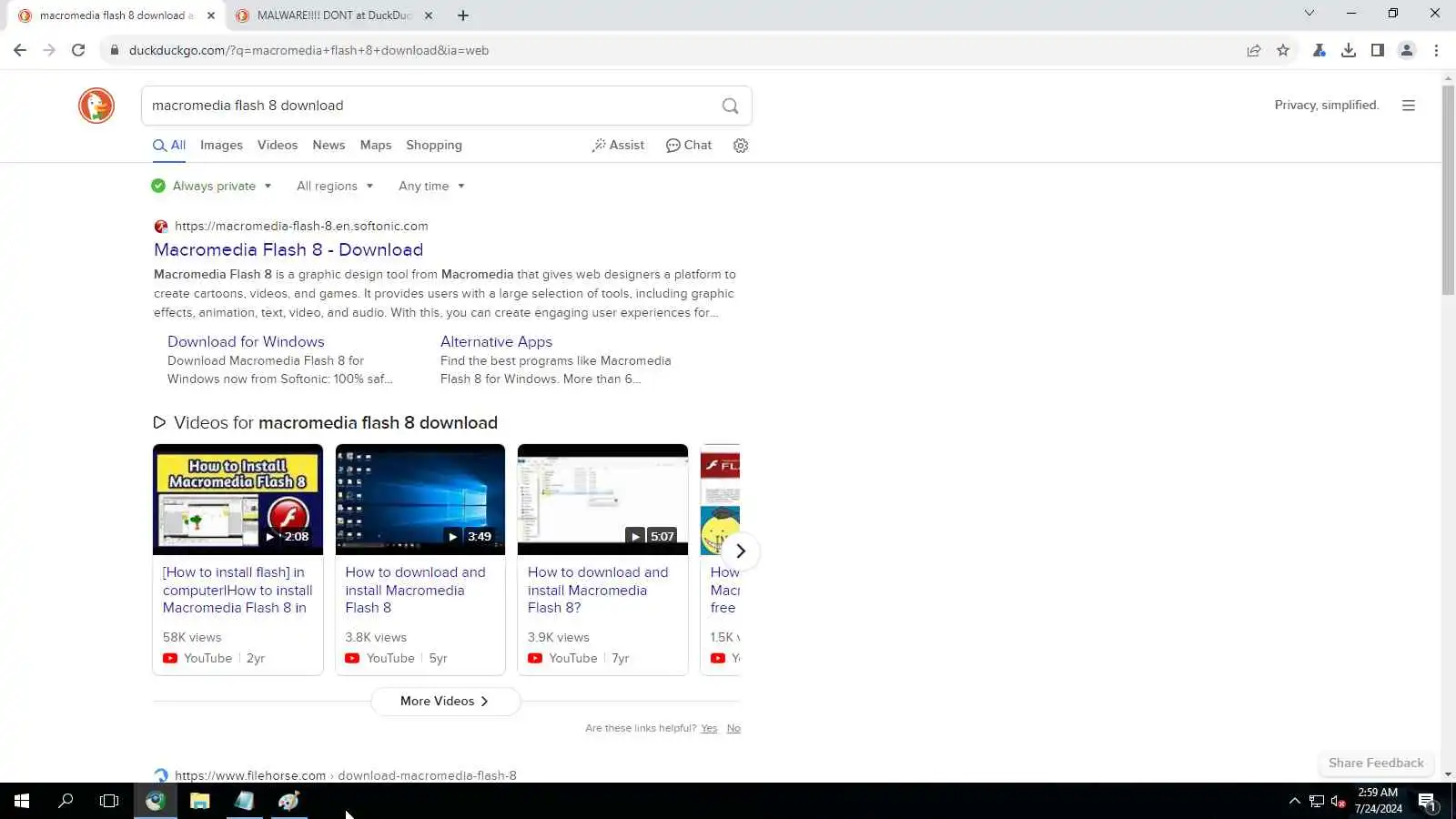
Task: Open taskbar search icon
Action: [x=66, y=801]
